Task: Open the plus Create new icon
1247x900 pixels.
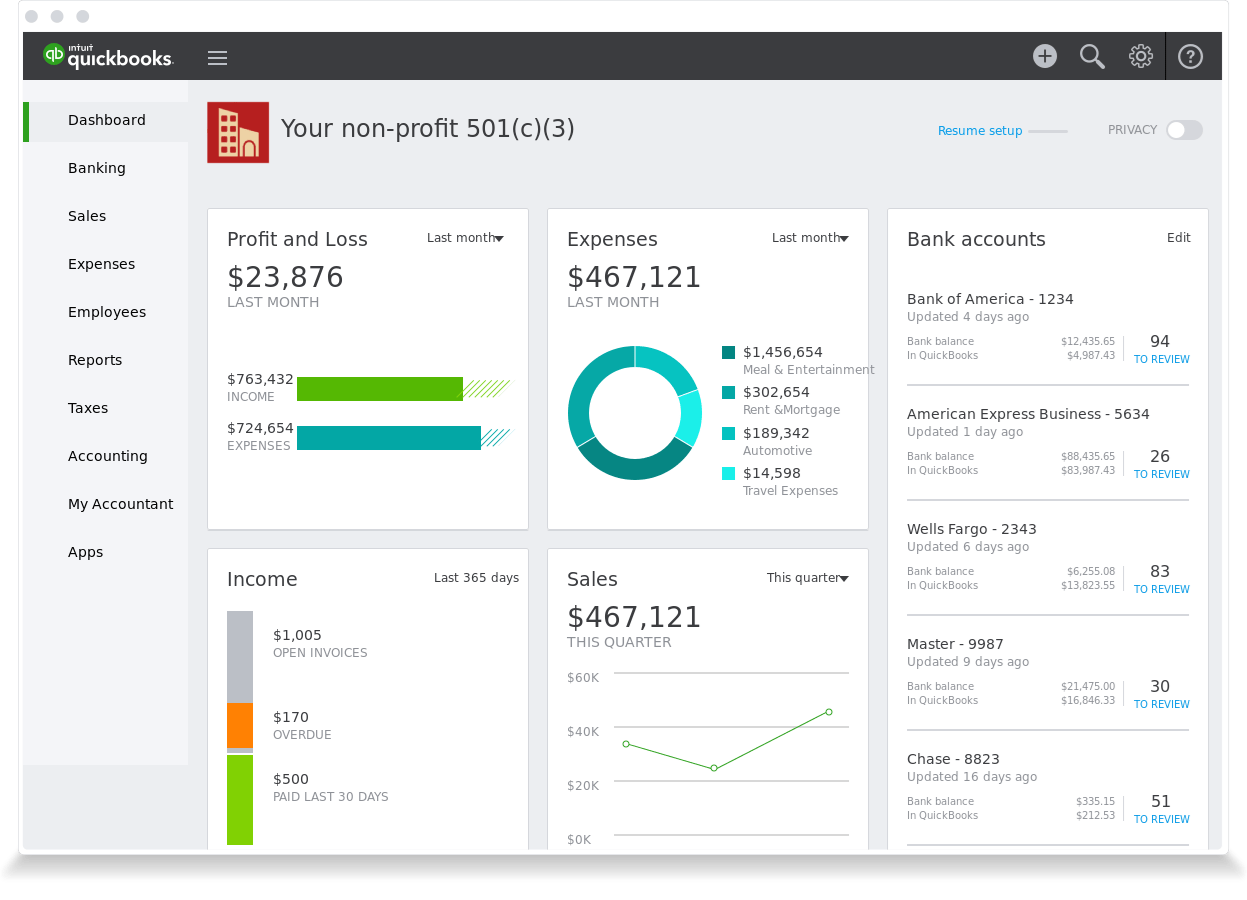Action: point(1044,56)
